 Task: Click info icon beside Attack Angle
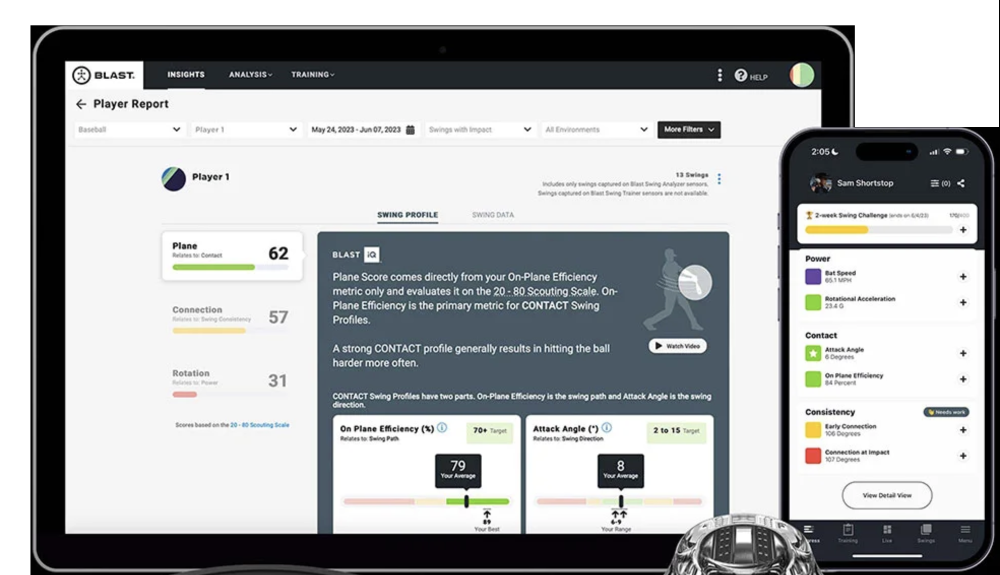coord(607,428)
